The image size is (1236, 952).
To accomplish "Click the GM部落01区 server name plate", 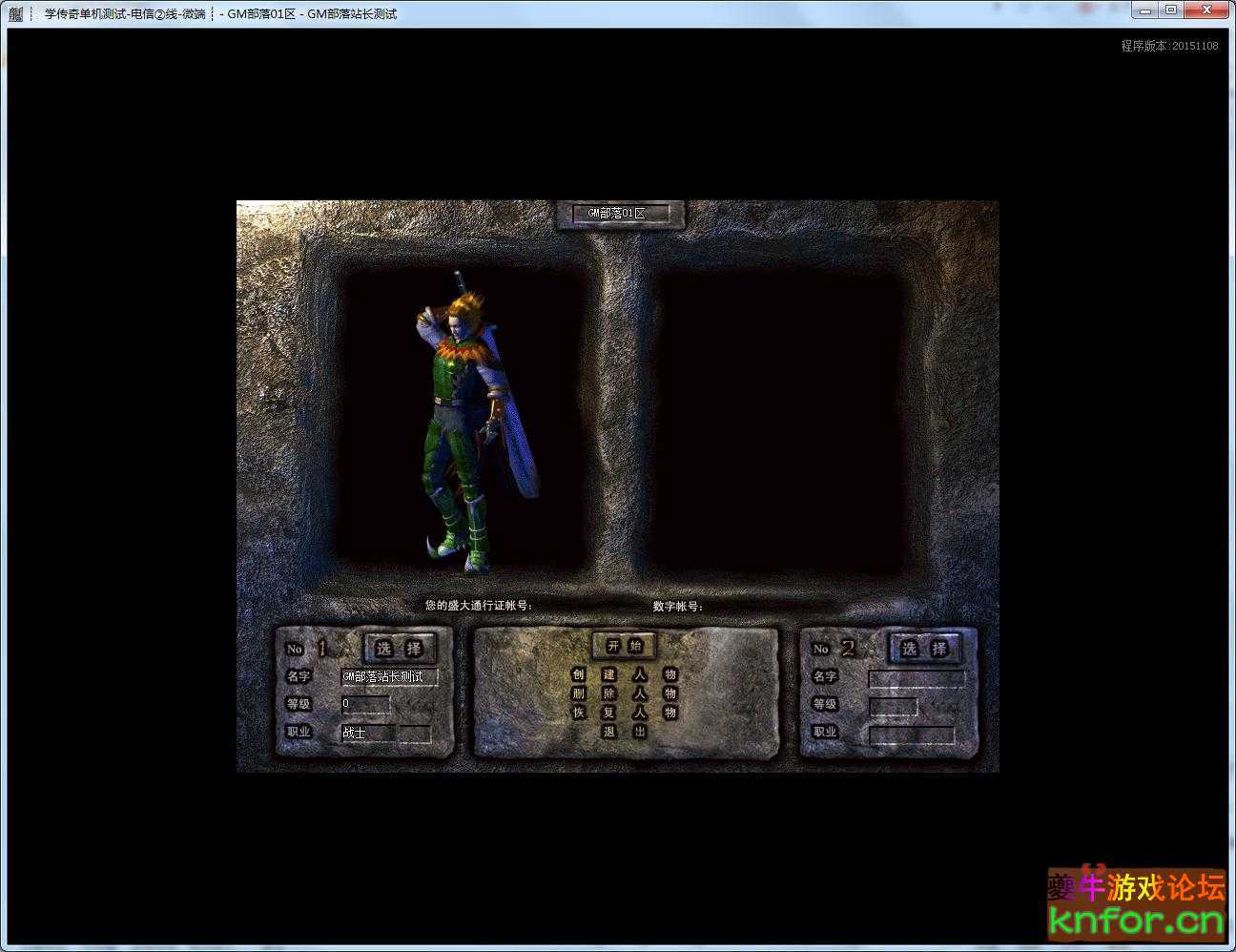I will (x=621, y=214).
